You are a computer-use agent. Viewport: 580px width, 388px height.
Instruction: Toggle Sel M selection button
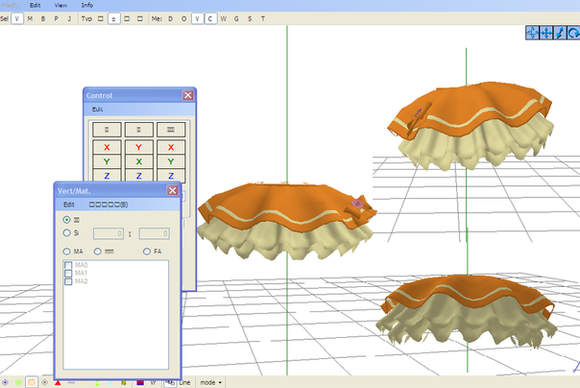point(30,18)
